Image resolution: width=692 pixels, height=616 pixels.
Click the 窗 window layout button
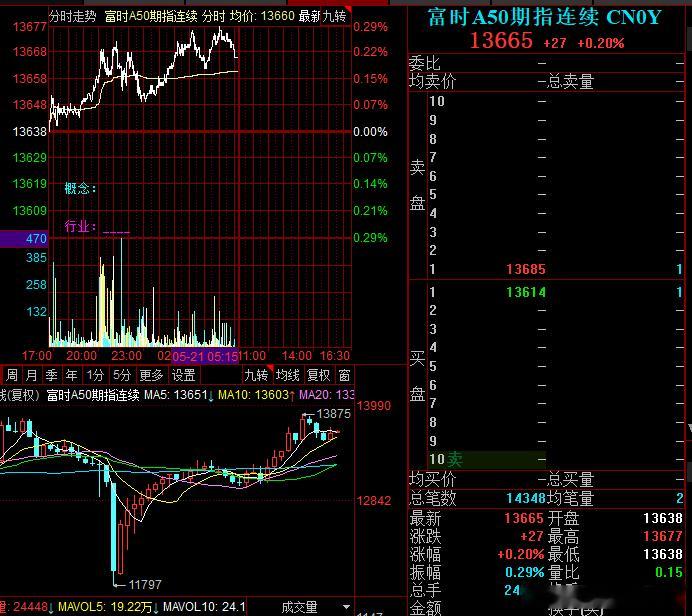(x=344, y=376)
